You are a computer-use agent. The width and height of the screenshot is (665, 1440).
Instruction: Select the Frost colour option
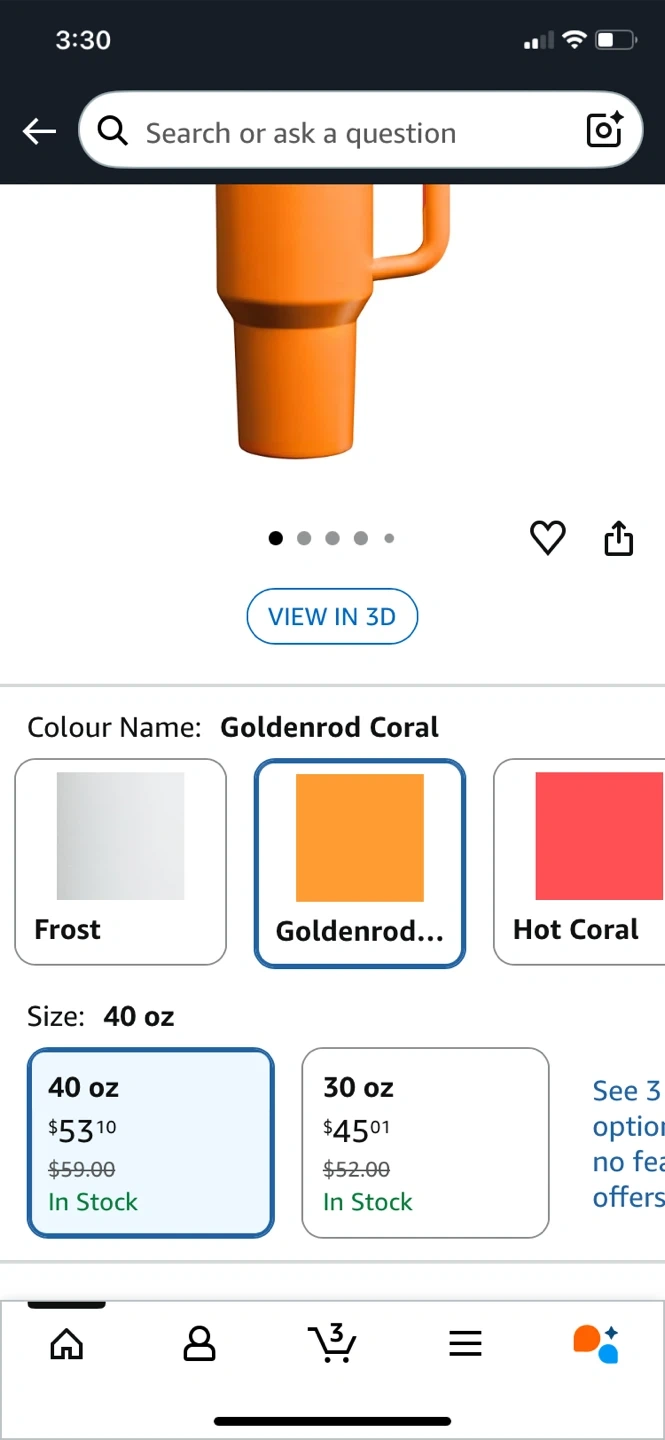pos(121,862)
